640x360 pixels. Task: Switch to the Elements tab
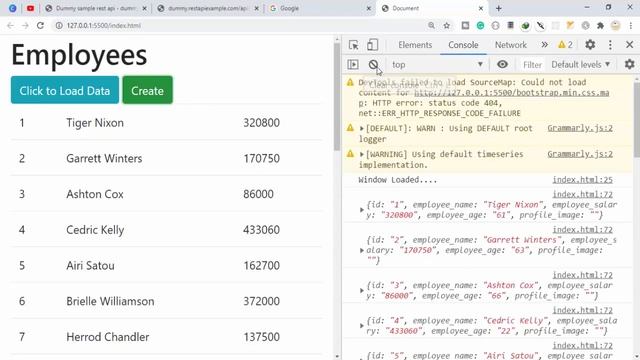tap(415, 45)
